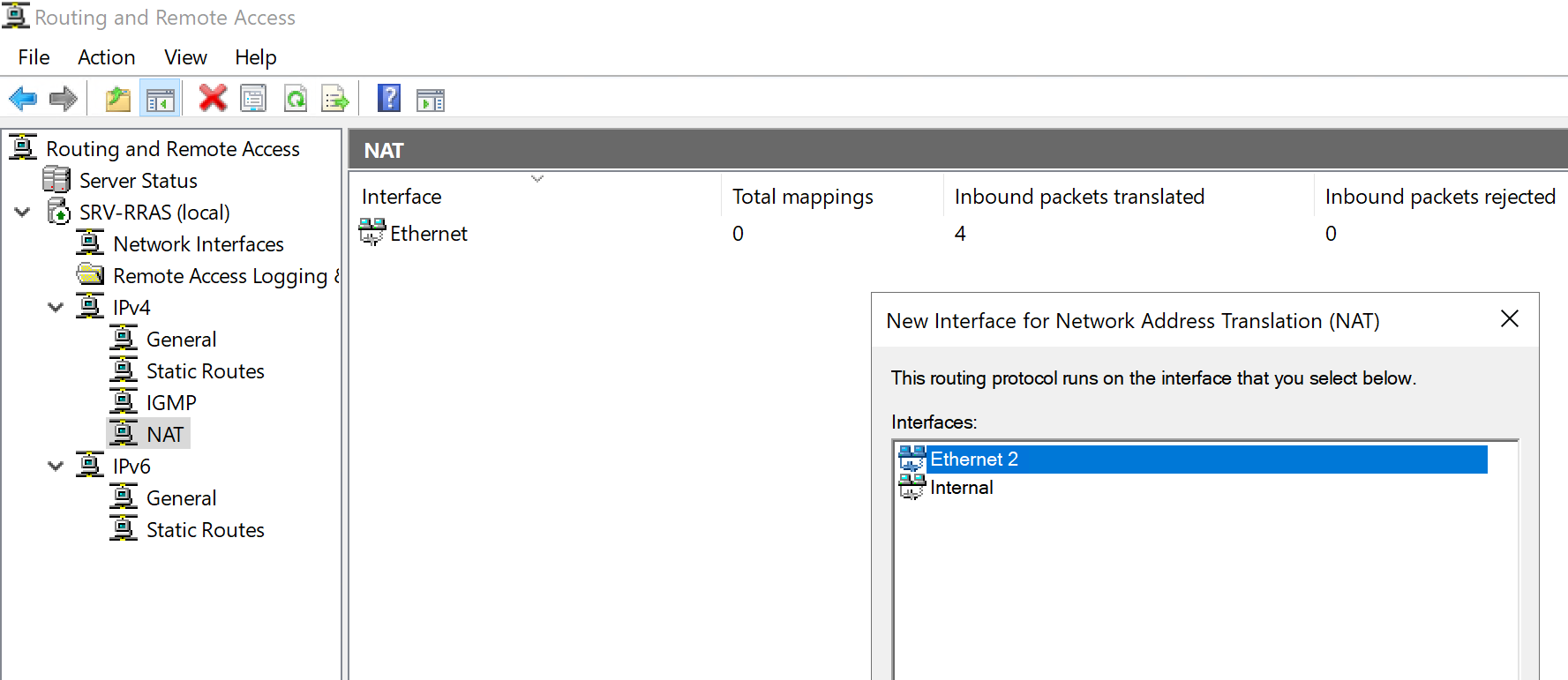Click the Refresh toolbar icon
1568x680 pixels.
click(296, 99)
